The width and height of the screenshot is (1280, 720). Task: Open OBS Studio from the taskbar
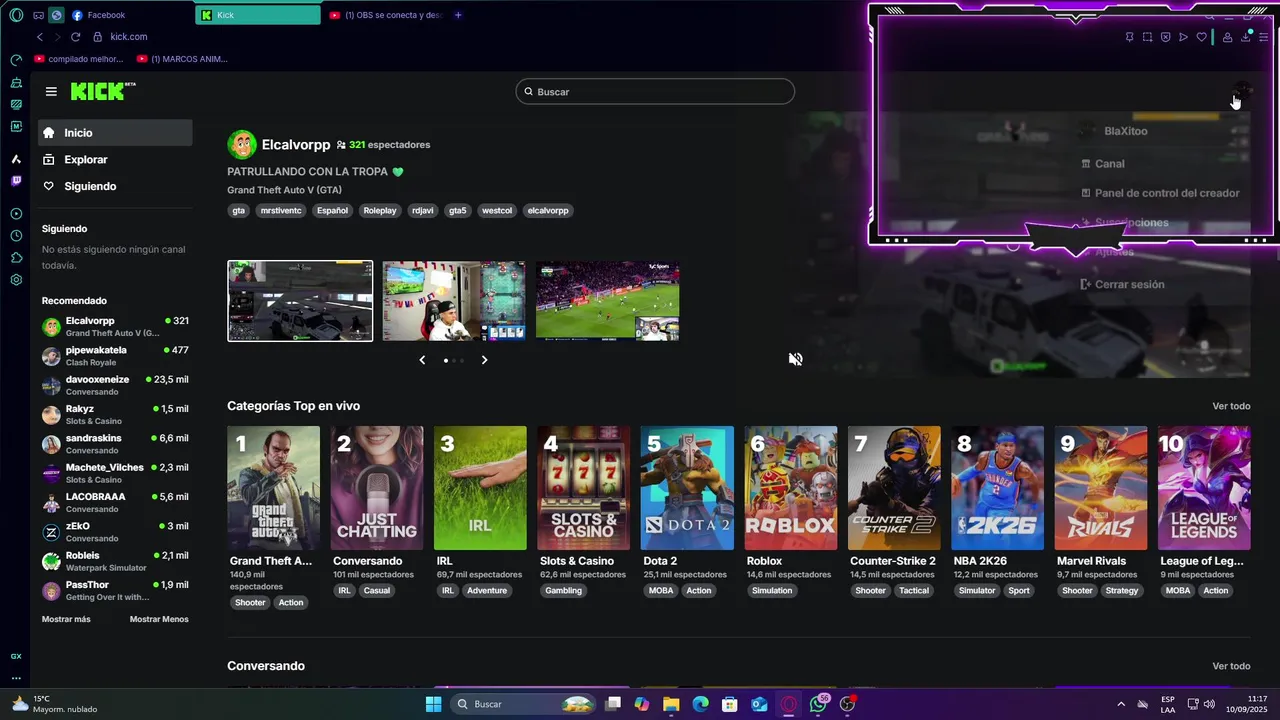pyautogui.click(x=848, y=704)
